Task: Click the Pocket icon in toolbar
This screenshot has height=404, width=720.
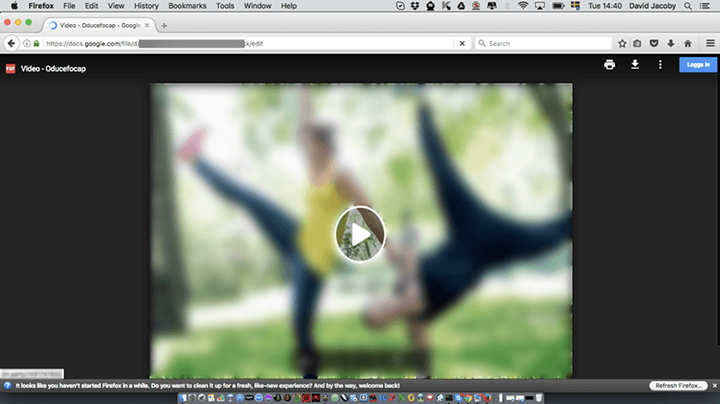Action: (x=654, y=44)
